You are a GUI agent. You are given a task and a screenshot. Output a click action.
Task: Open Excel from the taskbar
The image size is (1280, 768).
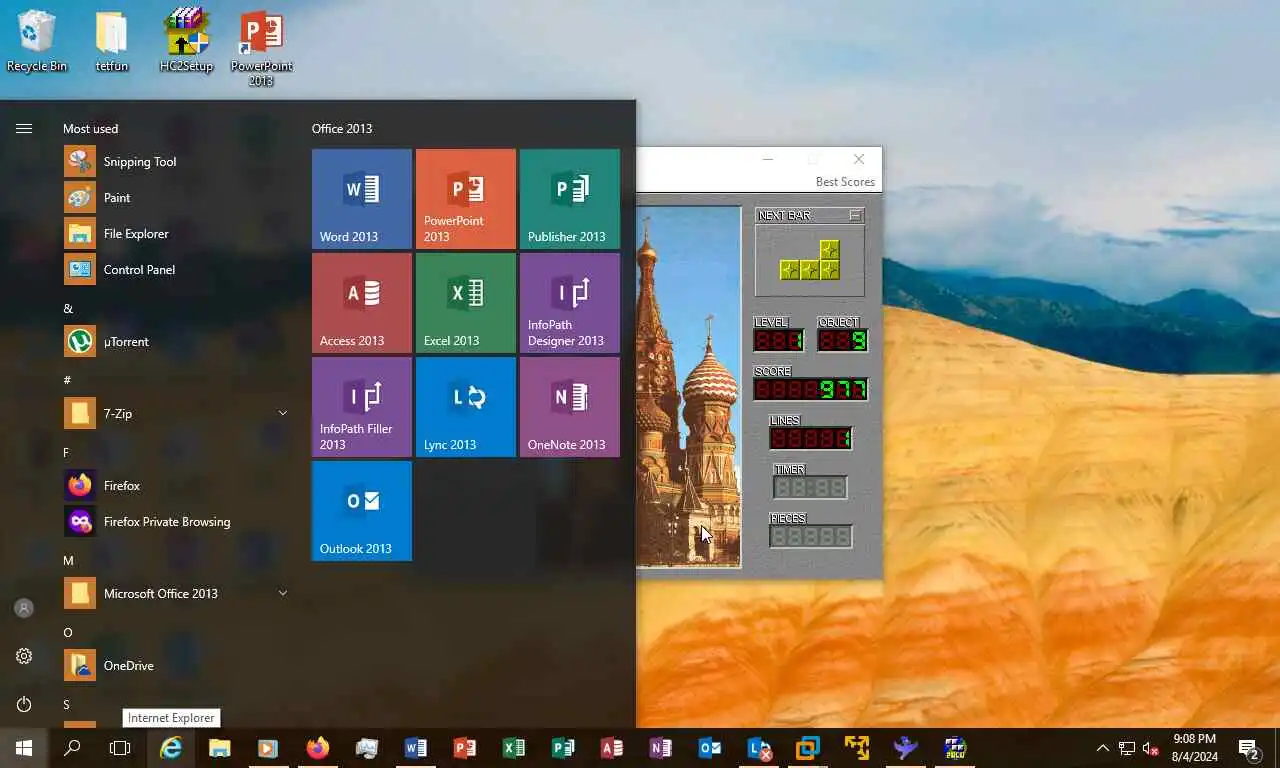(x=514, y=748)
